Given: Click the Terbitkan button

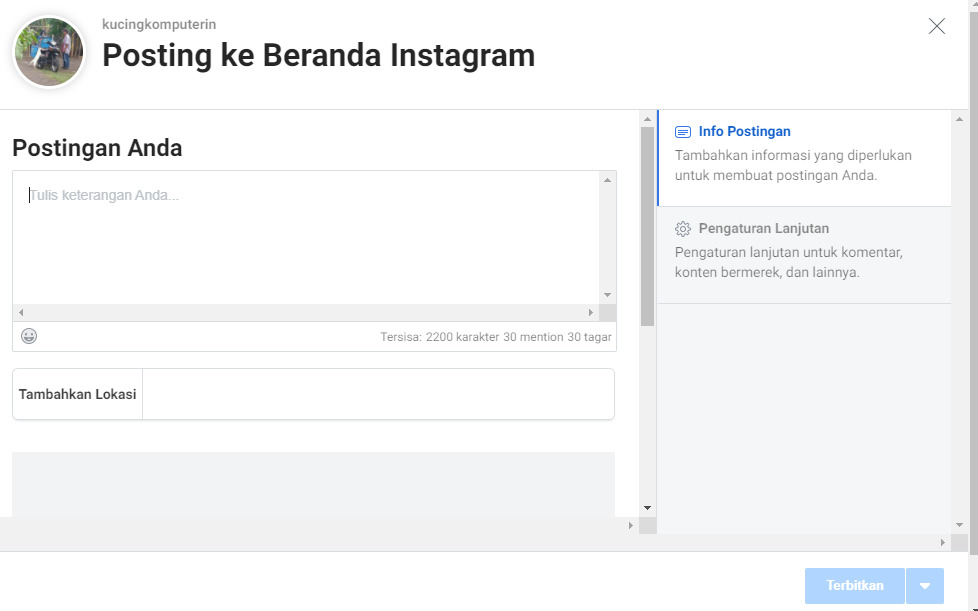Looking at the screenshot, I should [x=854, y=585].
